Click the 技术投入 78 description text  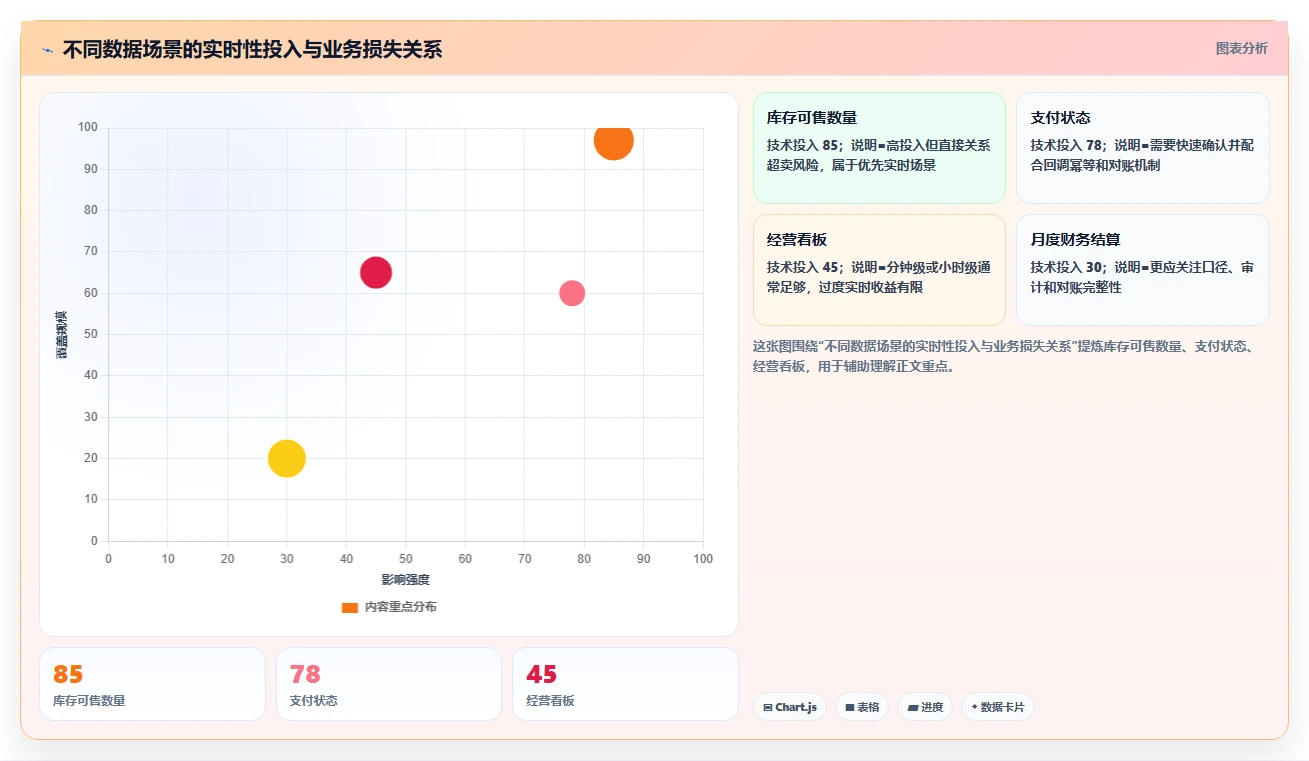click(1143, 155)
